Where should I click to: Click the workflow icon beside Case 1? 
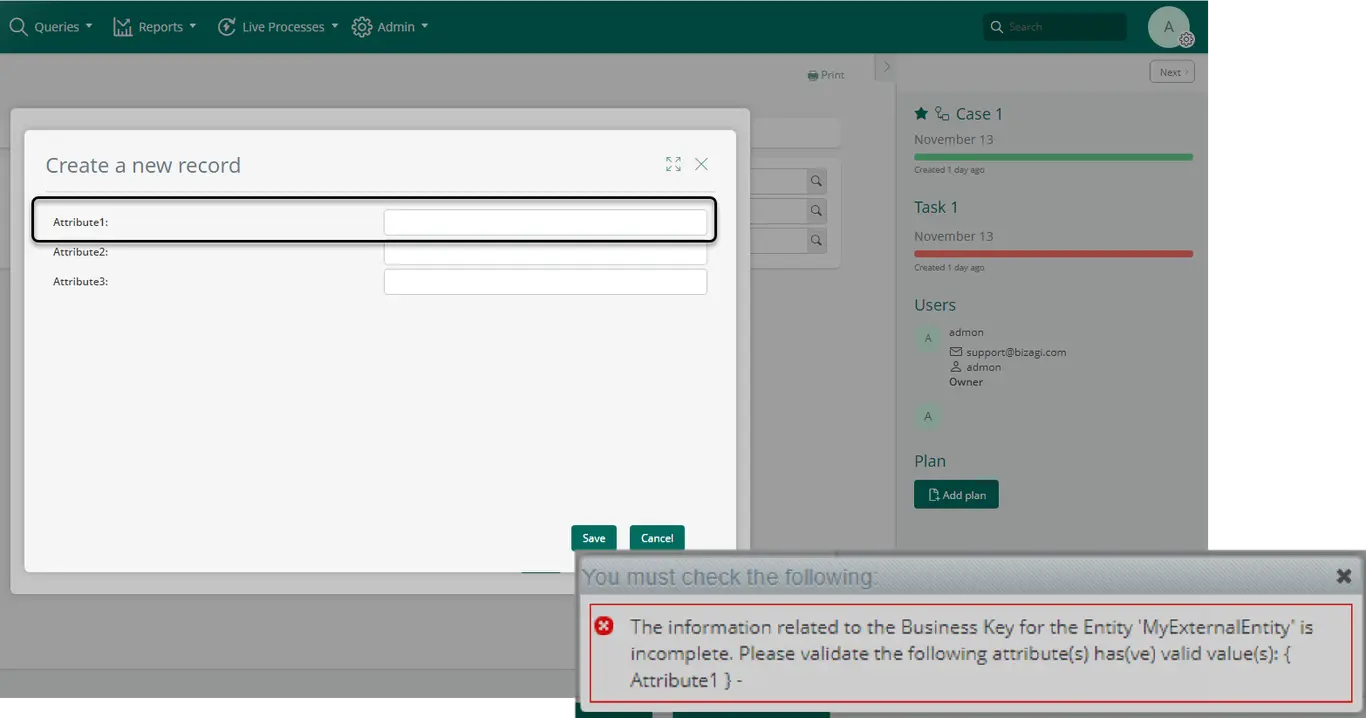coord(942,114)
